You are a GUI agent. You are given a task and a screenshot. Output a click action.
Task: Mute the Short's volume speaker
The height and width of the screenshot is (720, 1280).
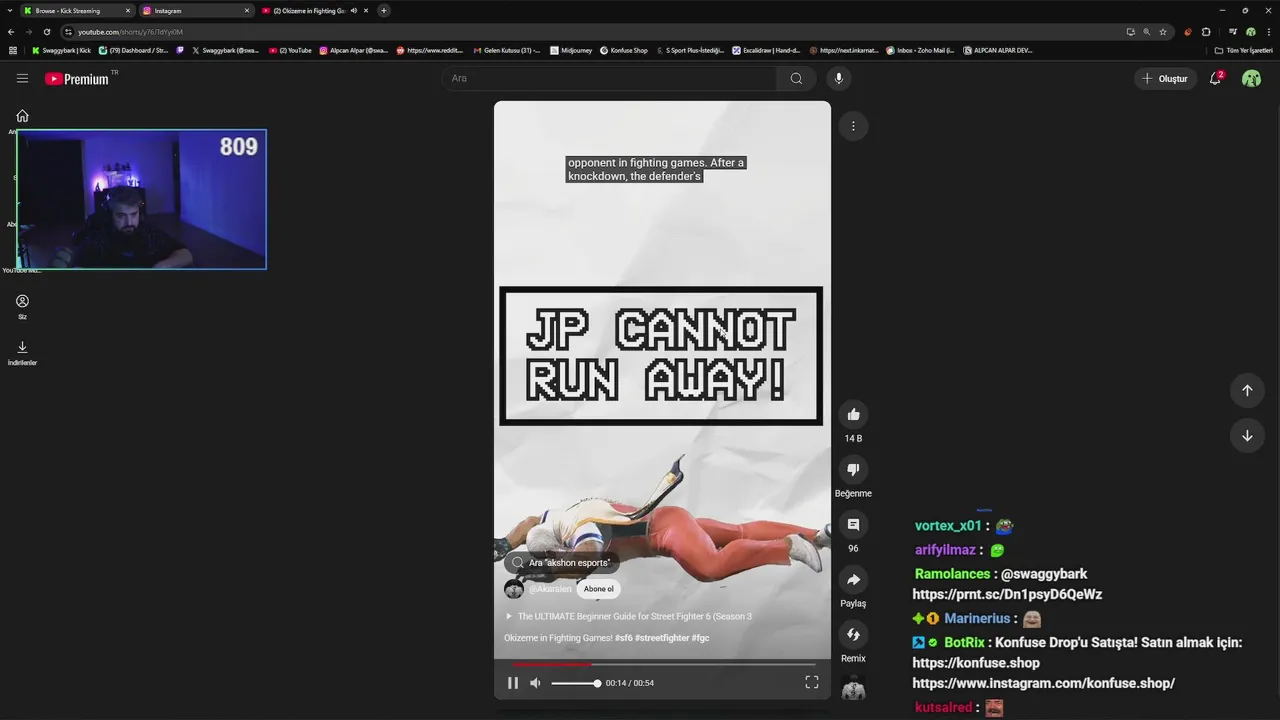536,683
